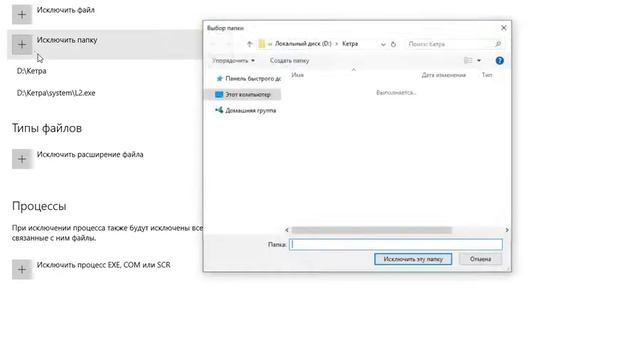The height and width of the screenshot is (360, 640).
Task: Open the Упорядочить dropdown menu
Action: click(233, 60)
